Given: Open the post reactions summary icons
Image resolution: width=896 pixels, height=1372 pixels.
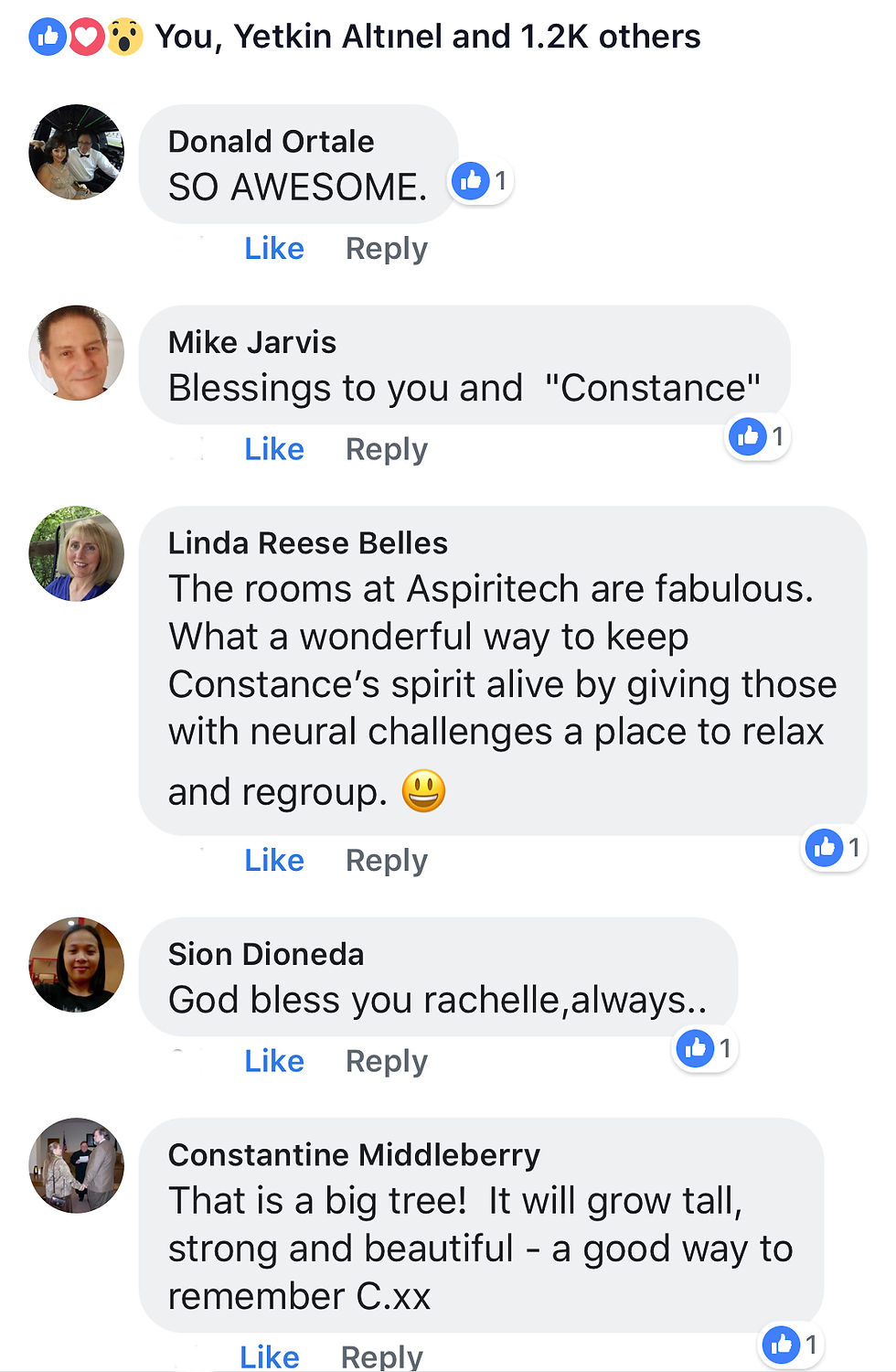Looking at the screenshot, I should 85,37.
